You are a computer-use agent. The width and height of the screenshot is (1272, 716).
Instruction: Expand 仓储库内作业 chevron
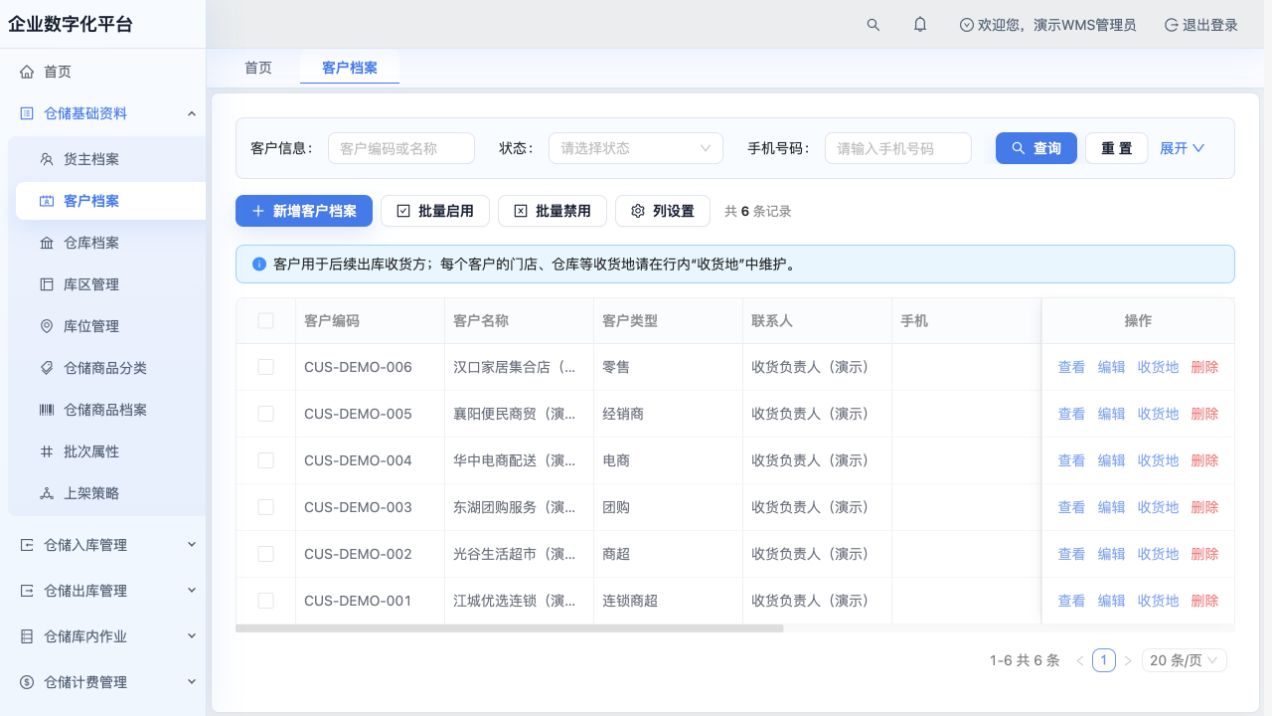(192, 637)
